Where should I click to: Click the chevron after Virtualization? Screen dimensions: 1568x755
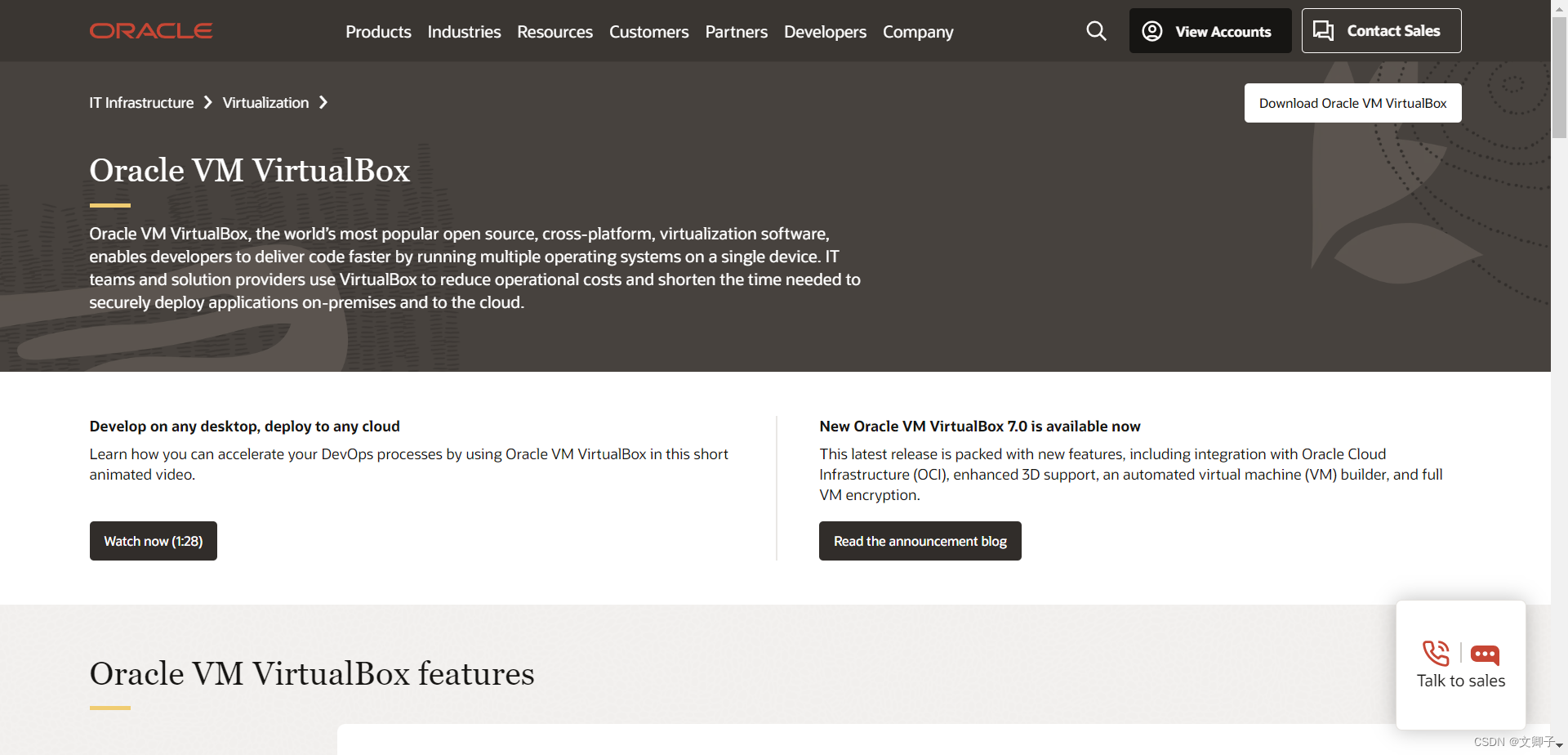(x=323, y=102)
